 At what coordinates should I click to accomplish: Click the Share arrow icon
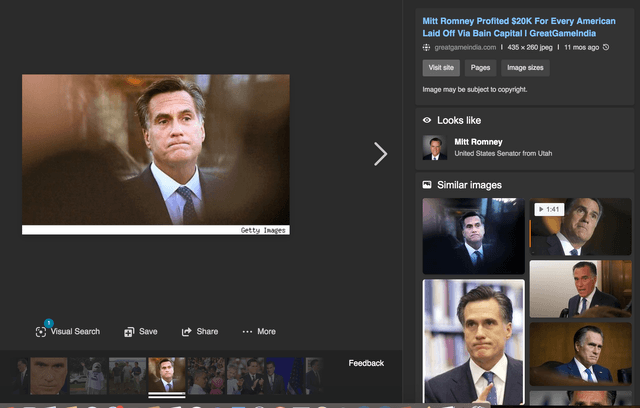pos(187,332)
